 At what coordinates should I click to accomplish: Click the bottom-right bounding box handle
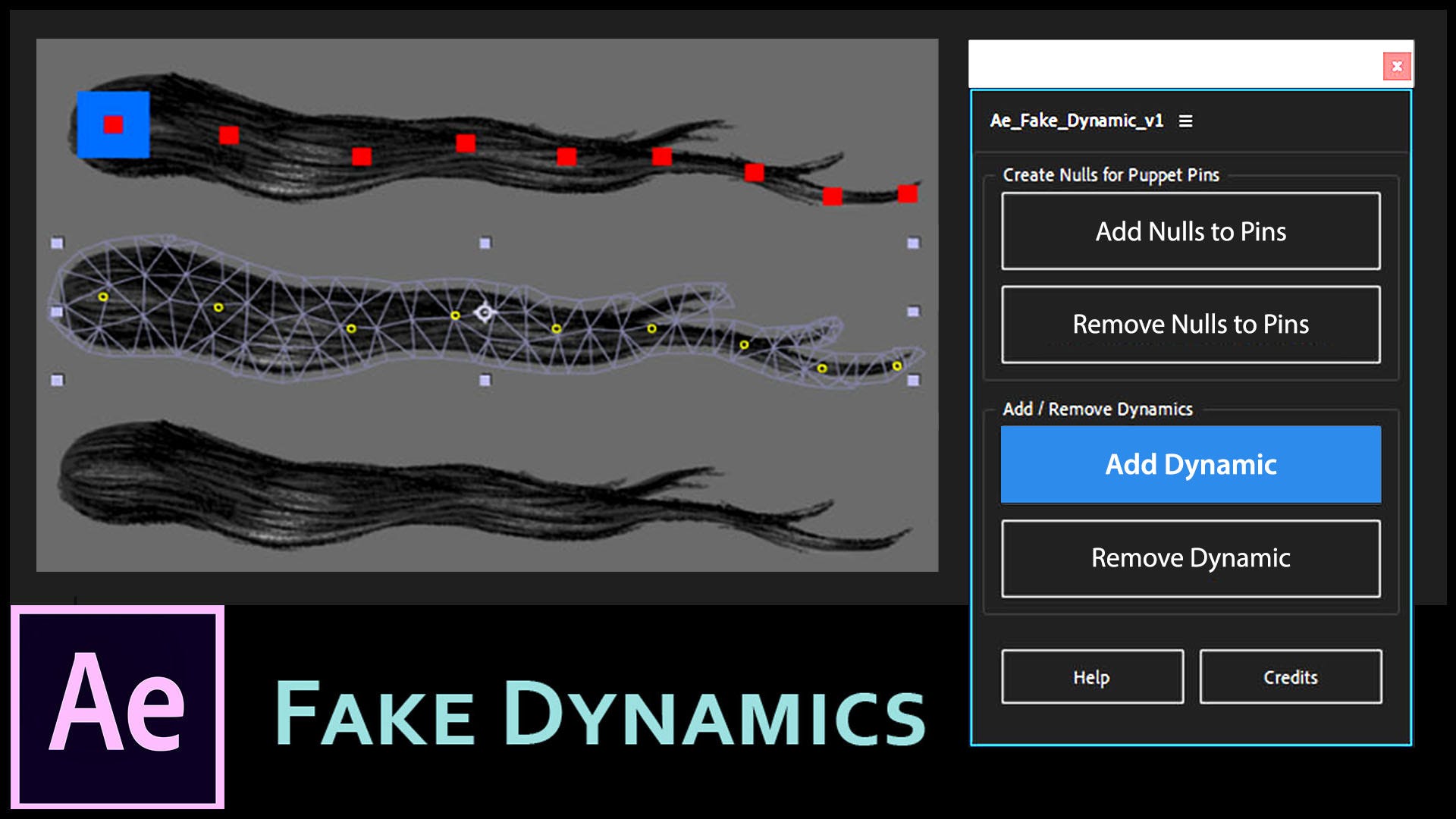click(x=913, y=381)
